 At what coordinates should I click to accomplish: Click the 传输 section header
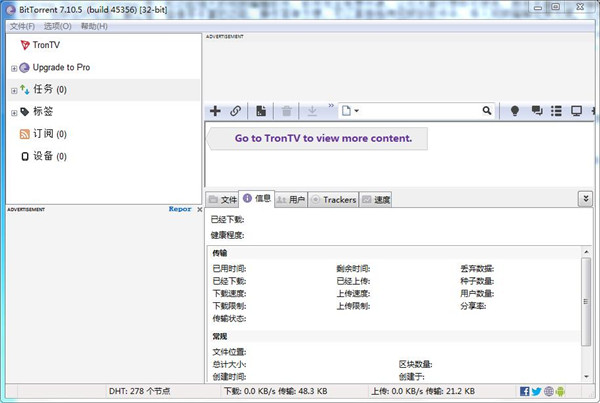tap(220, 253)
